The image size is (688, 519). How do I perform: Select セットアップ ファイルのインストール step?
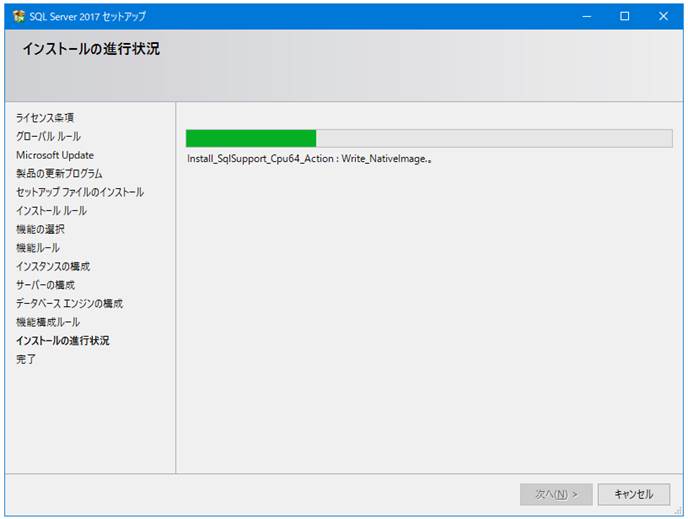point(80,192)
